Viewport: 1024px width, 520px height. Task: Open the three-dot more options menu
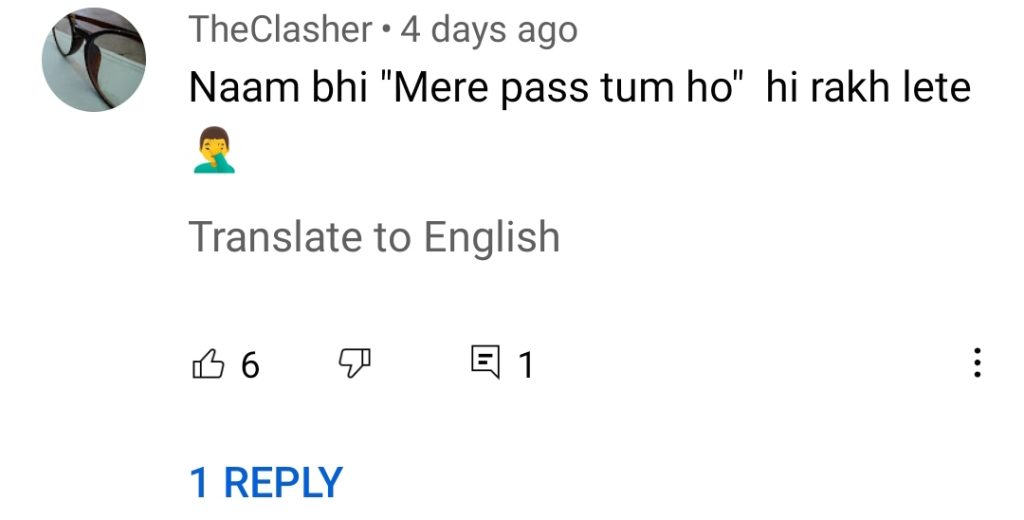(977, 363)
